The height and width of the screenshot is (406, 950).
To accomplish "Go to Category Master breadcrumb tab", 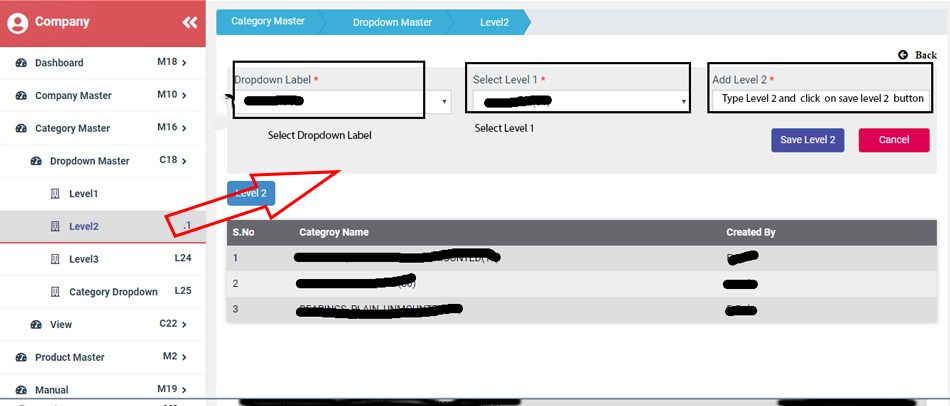I will [x=267, y=21].
